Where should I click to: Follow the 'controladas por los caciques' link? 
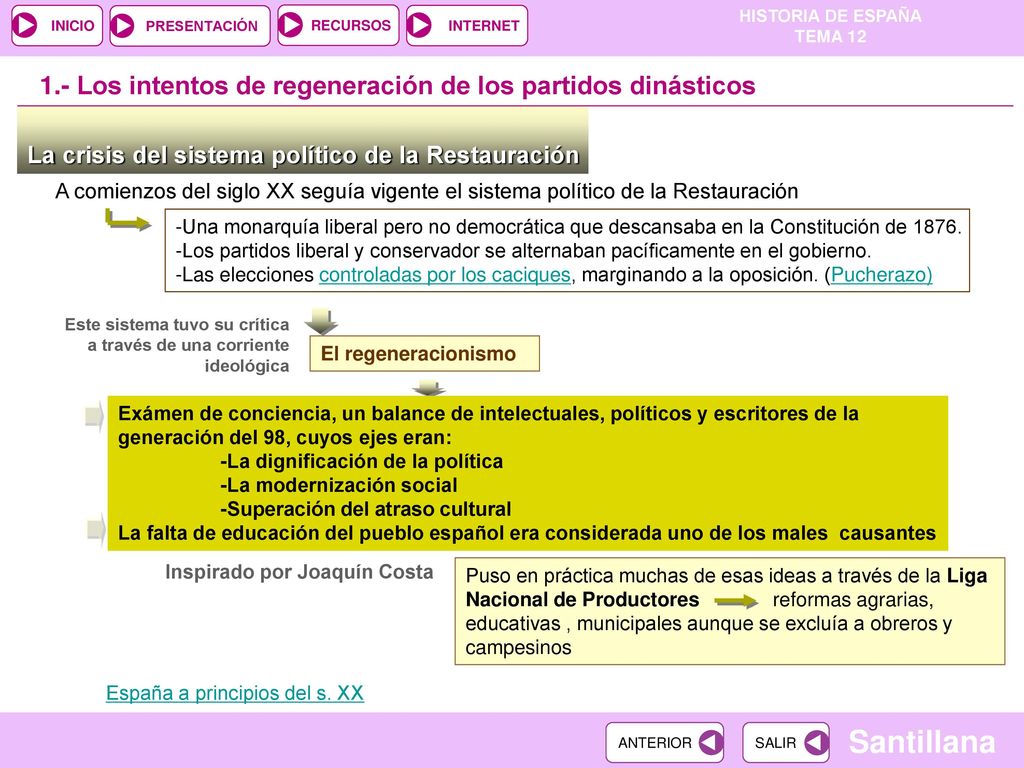tap(445, 275)
